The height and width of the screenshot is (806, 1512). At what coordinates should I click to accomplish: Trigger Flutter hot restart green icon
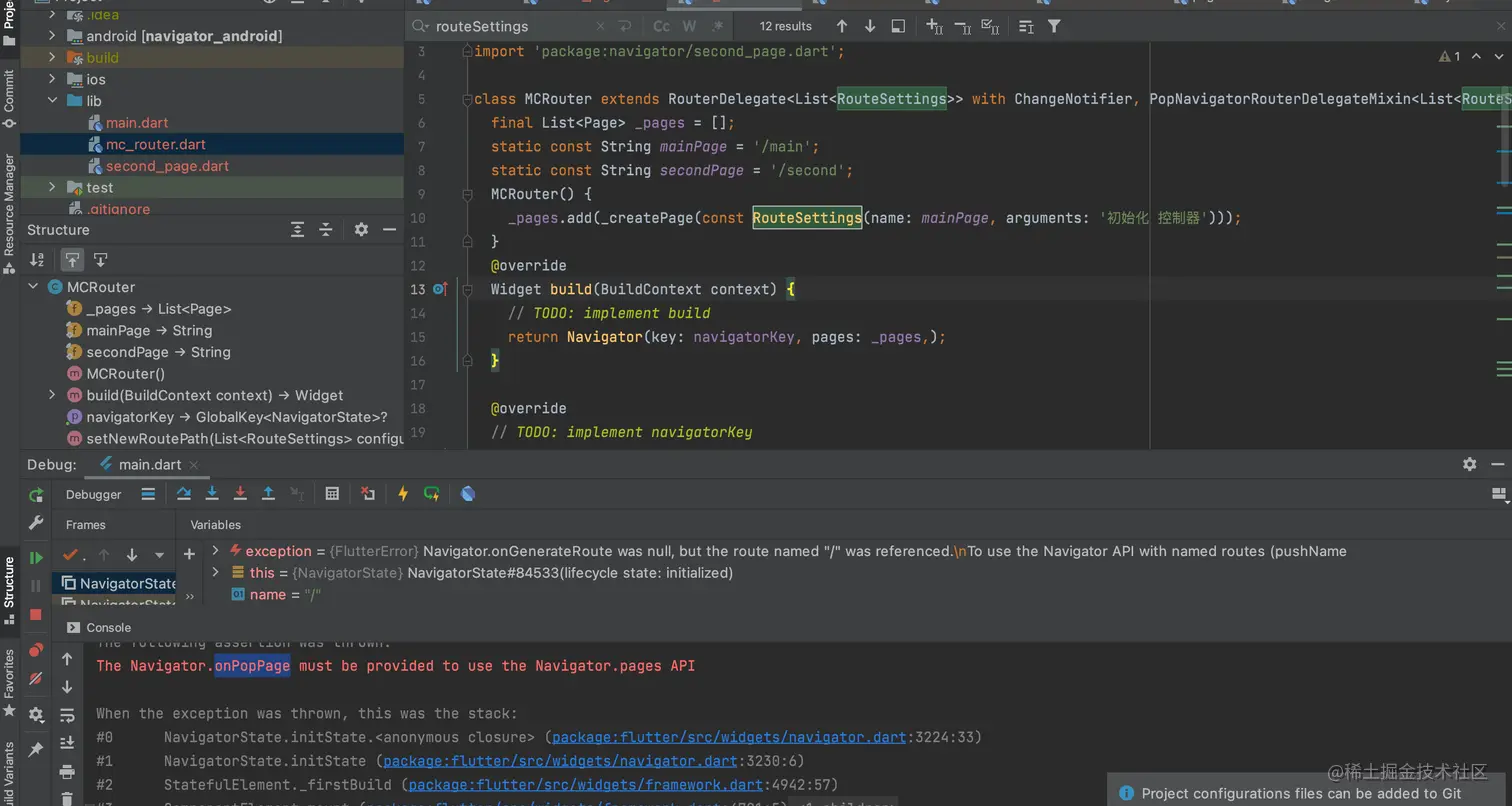click(432, 493)
